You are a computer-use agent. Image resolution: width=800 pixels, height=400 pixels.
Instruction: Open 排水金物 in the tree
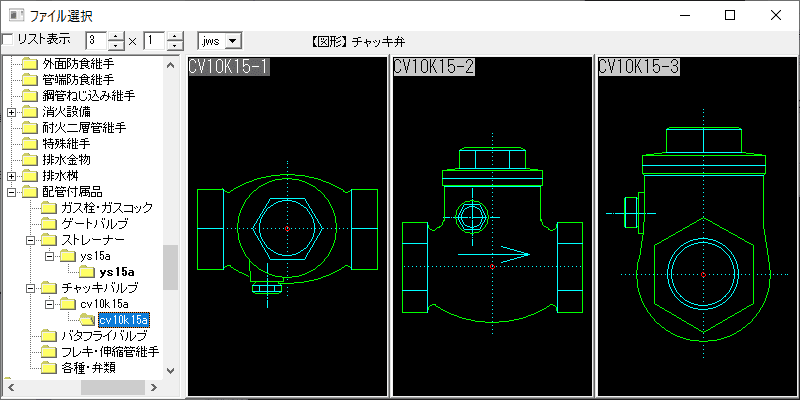[66, 160]
